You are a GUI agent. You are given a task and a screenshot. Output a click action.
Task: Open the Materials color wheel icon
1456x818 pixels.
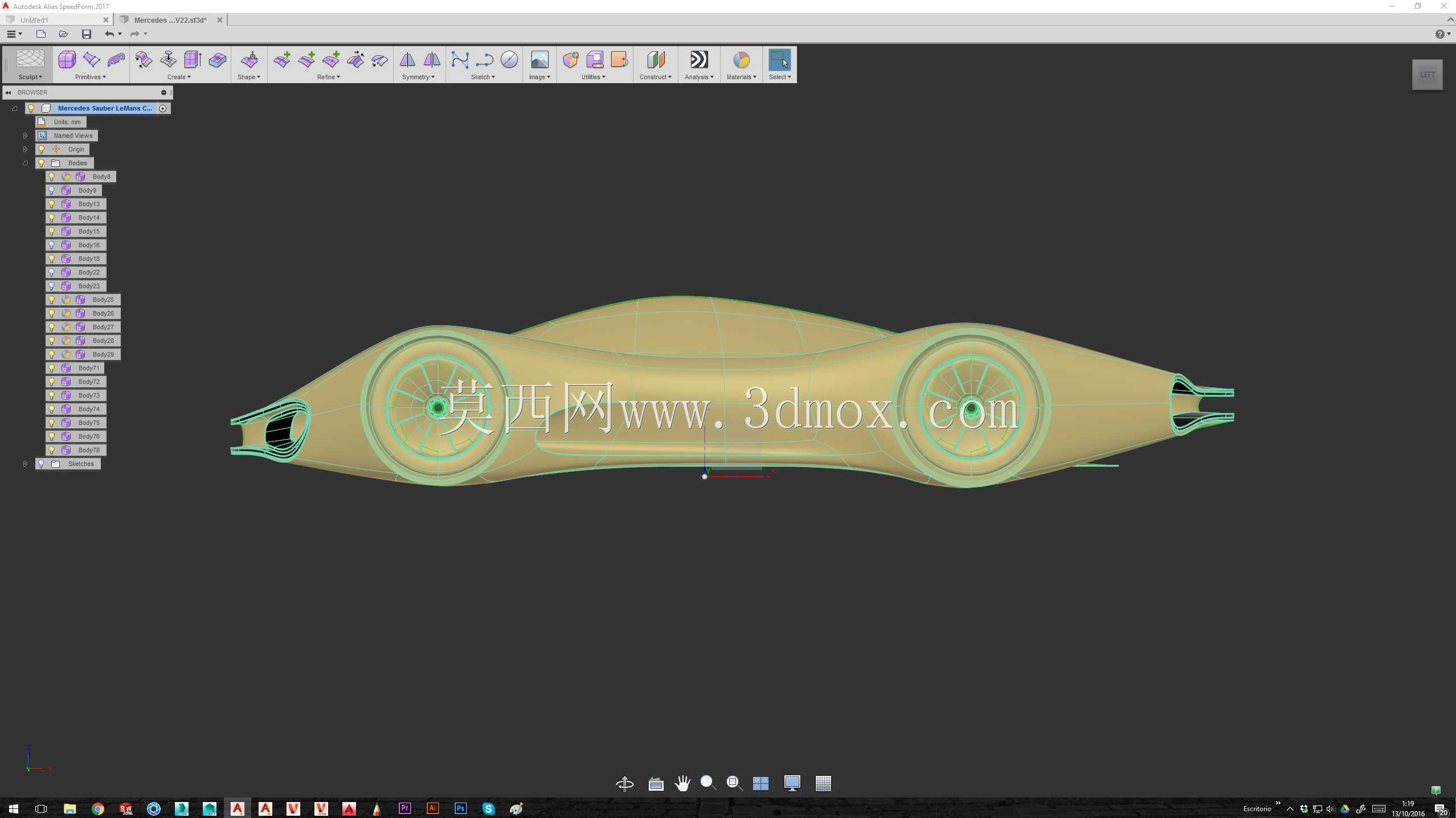click(x=741, y=59)
